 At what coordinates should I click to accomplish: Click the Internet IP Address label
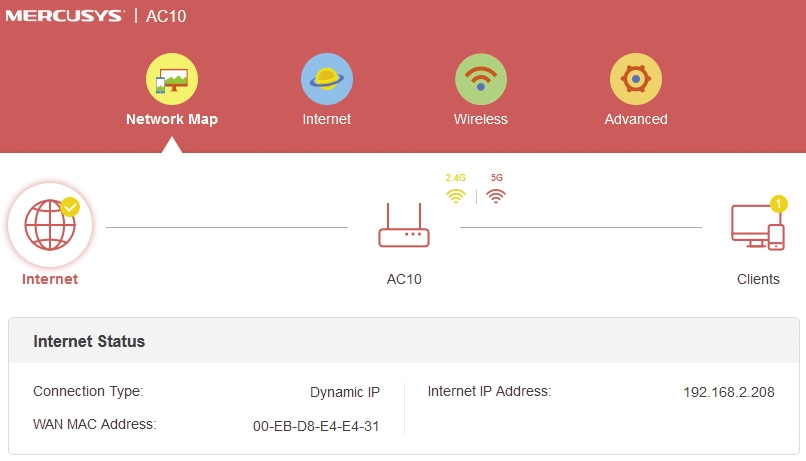pos(489,392)
